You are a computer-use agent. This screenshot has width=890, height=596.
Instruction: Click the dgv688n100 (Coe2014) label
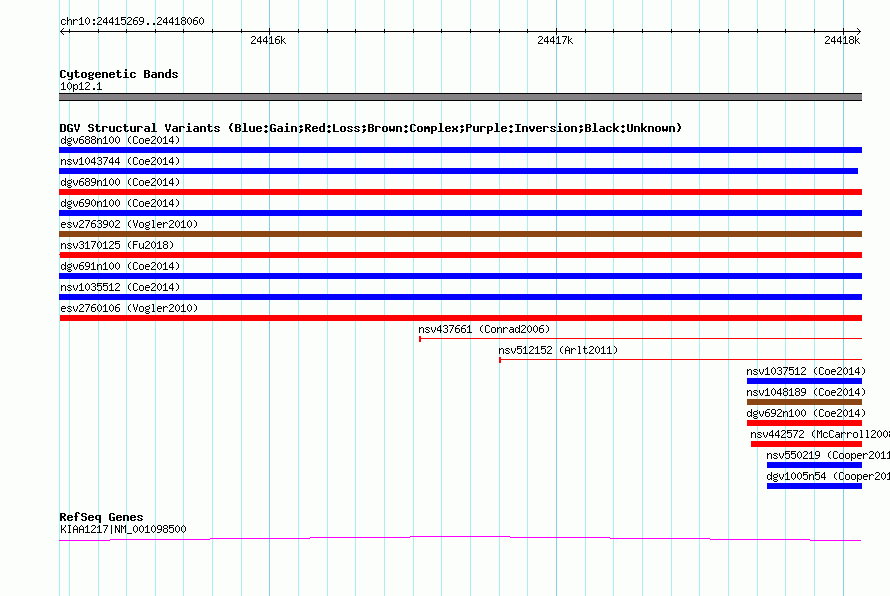(120, 140)
